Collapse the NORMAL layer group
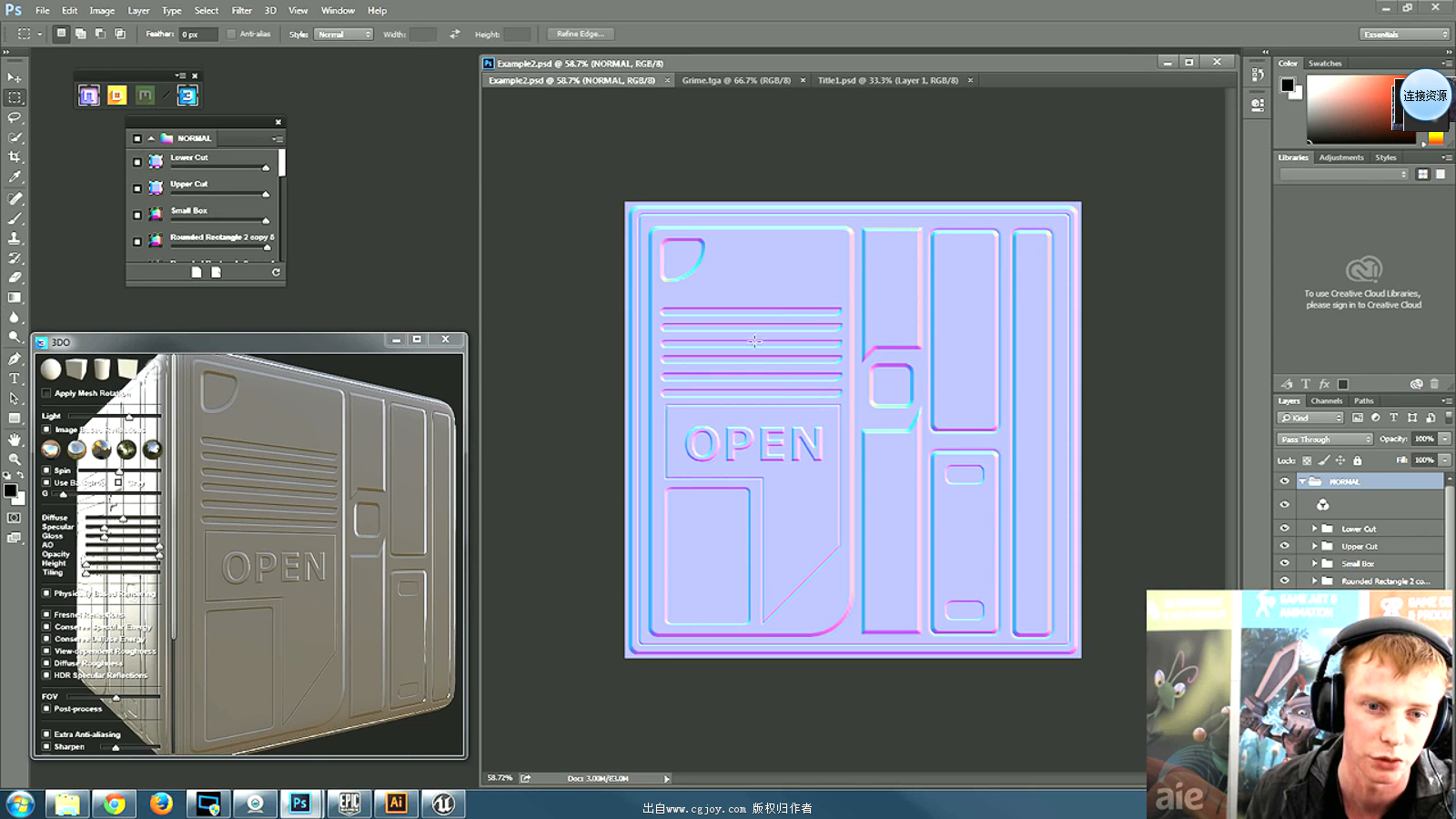This screenshot has width=1456, height=819. click(1302, 481)
